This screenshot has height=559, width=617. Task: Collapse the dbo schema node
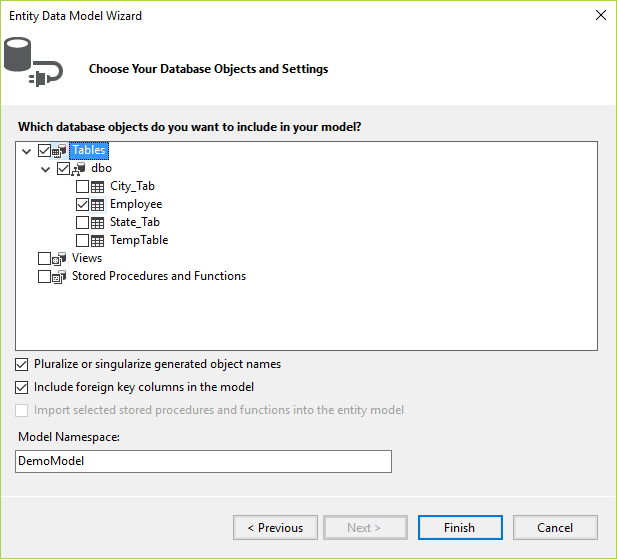pos(45,169)
